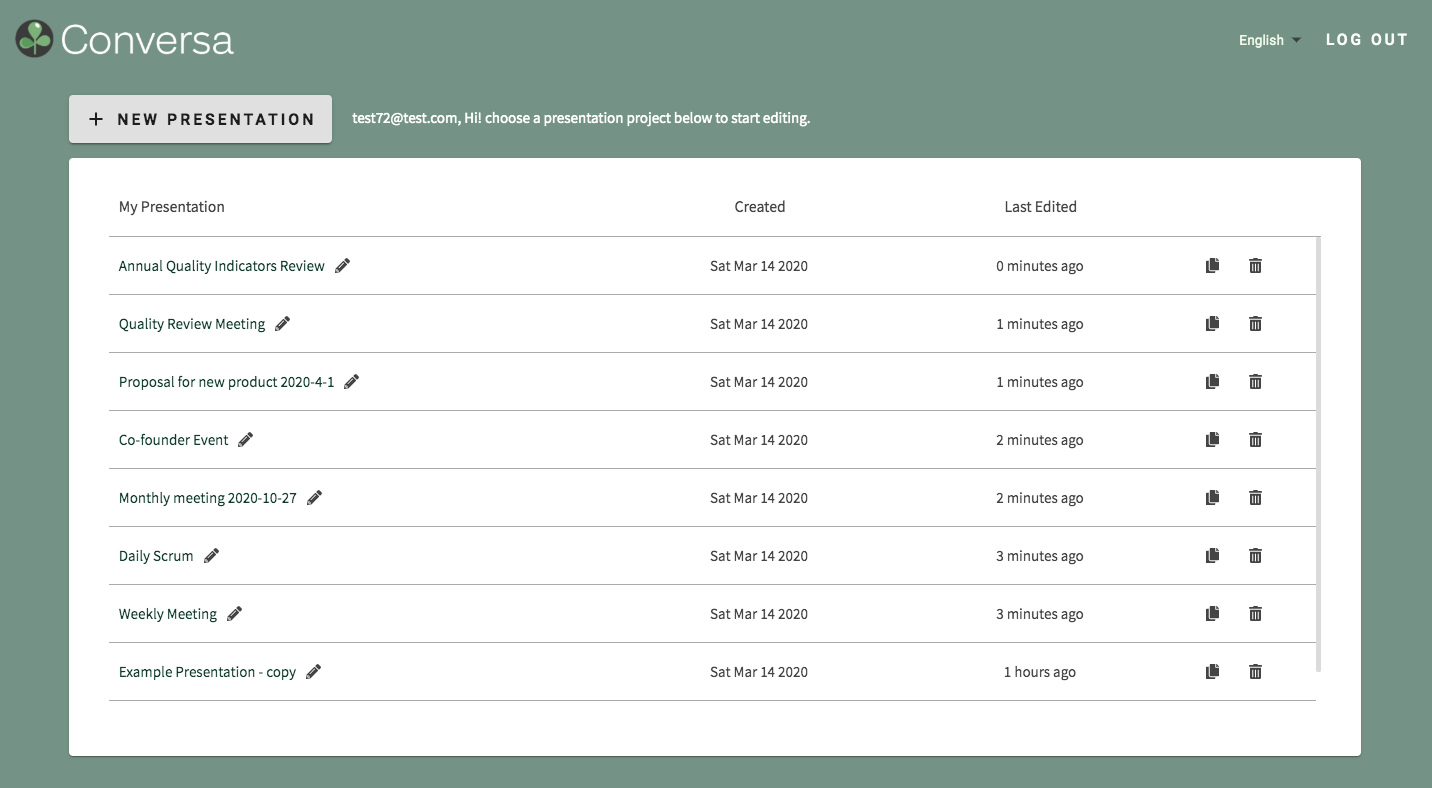Screen dimensions: 1432x788
Task: Click the Conversa clover logo
Action: point(34,39)
